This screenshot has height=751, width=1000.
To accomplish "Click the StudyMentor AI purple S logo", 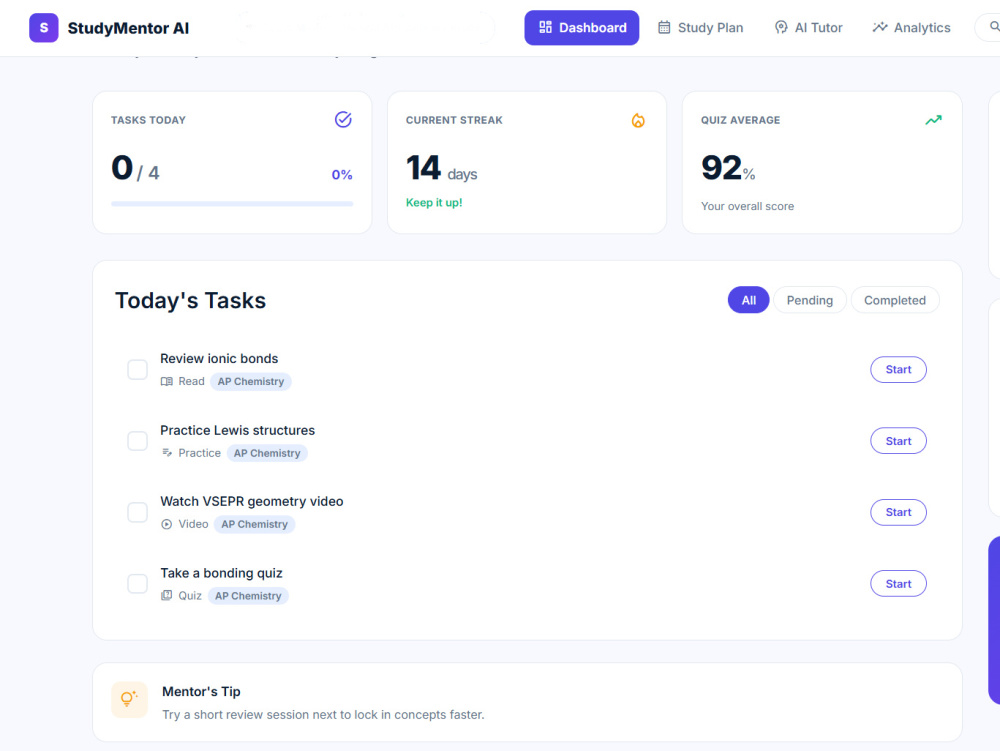I will [x=43, y=28].
